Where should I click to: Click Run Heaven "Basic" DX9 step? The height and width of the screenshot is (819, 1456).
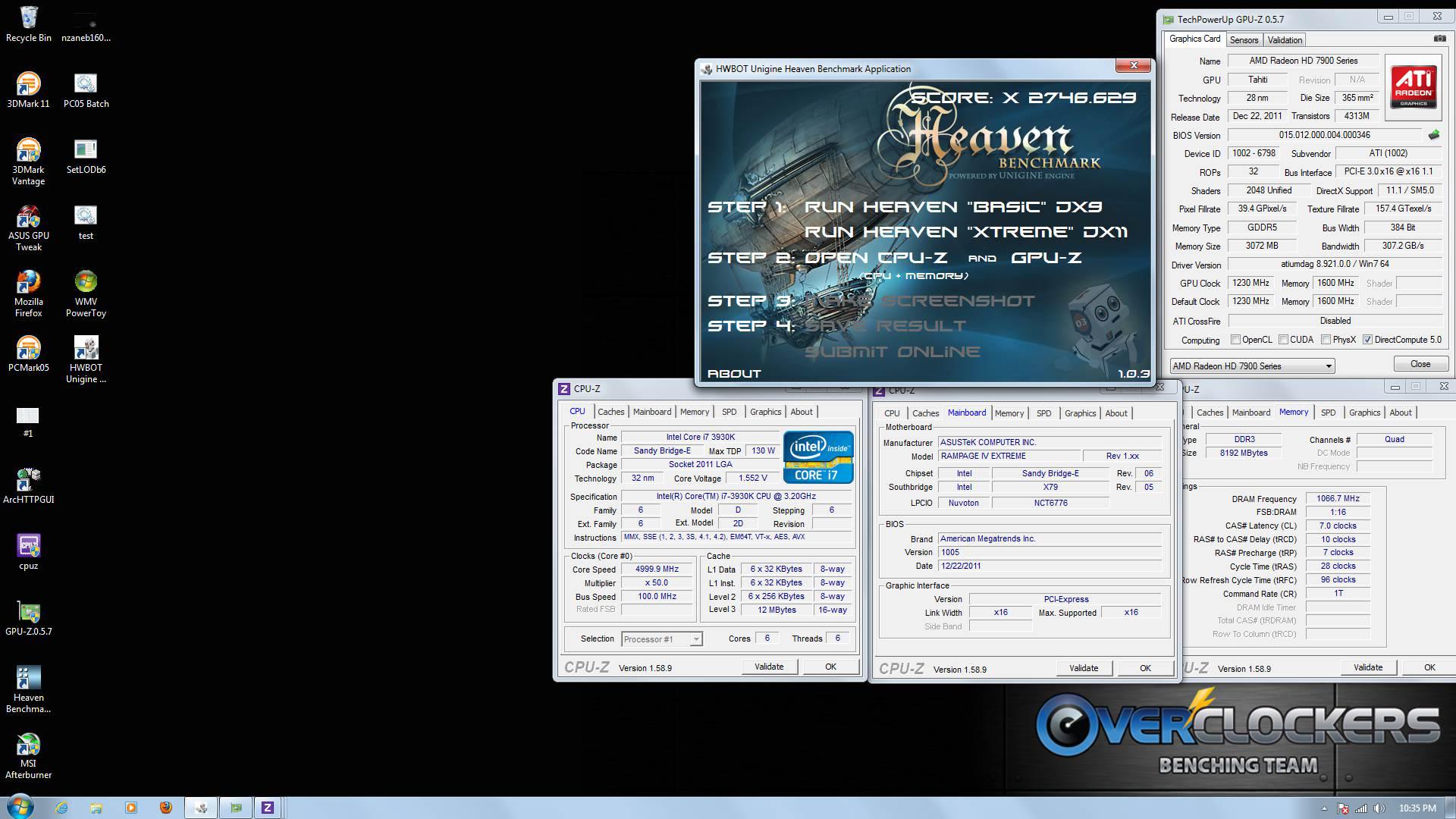pos(953,206)
